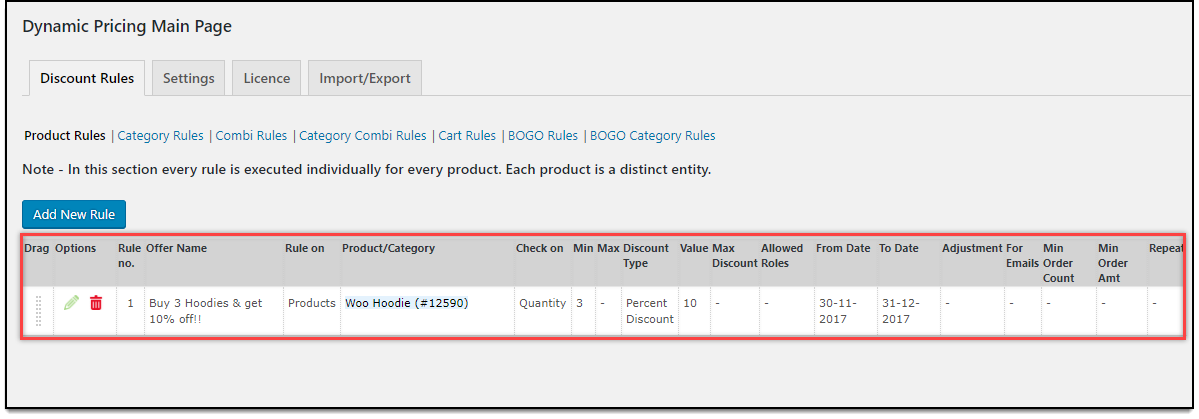The image size is (1199, 419).
Task: Click the Rule on column header
Action: (x=305, y=248)
